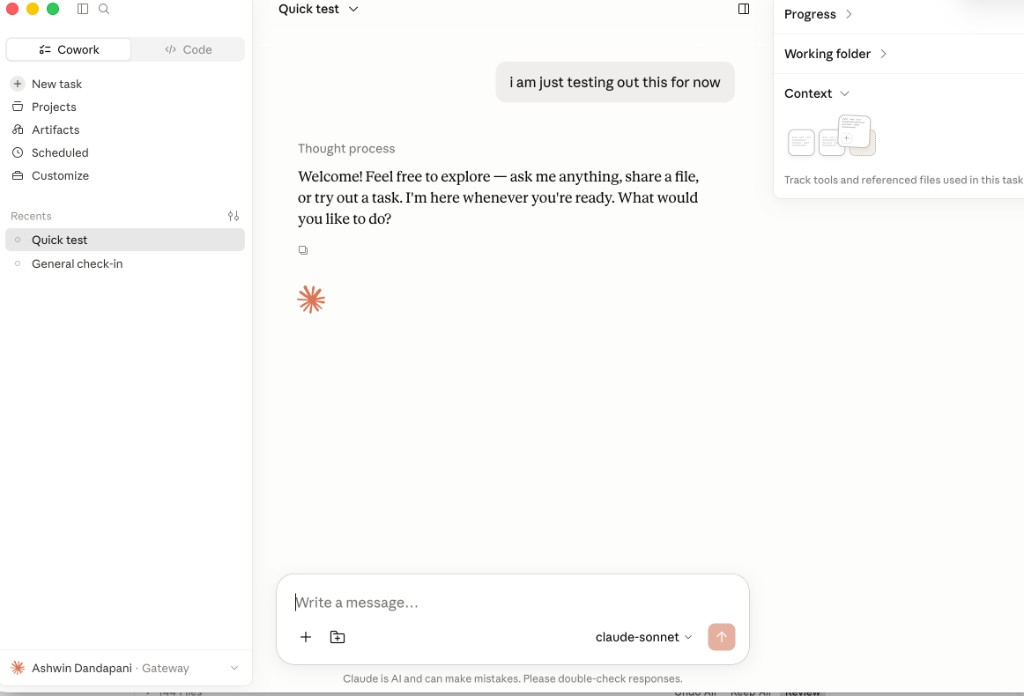Open search with the magnifier icon
This screenshot has height=696, width=1024.
[104, 8]
